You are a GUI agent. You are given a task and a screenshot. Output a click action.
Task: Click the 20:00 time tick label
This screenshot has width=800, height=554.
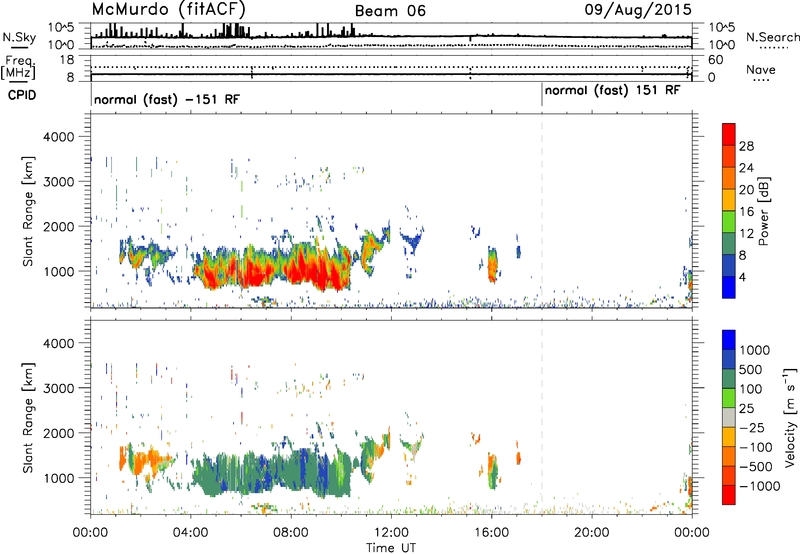click(x=591, y=533)
